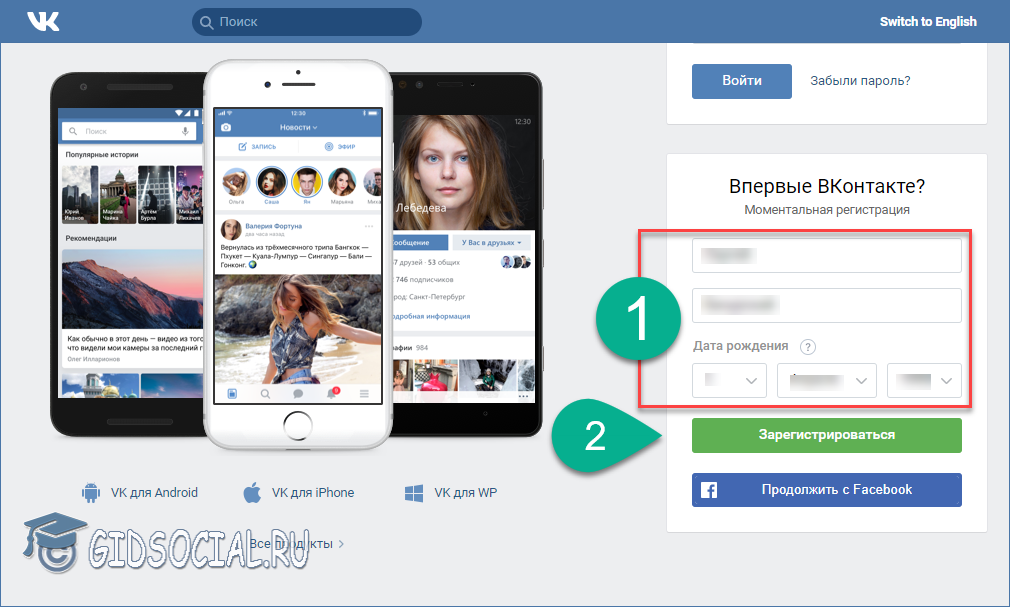
Task: Focus the Поиск search field
Action: [x=307, y=22]
